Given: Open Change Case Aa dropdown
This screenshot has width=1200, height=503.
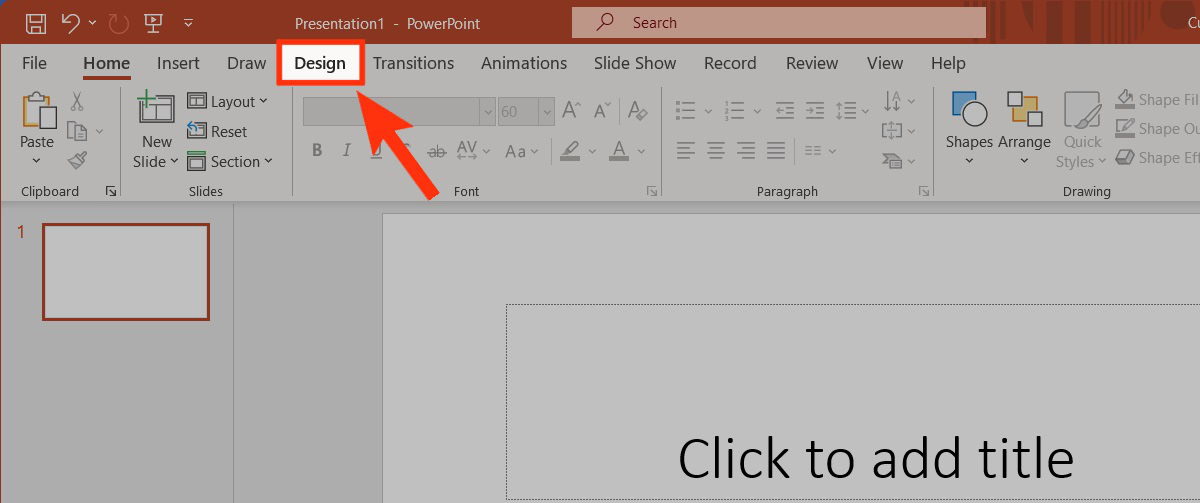Looking at the screenshot, I should click(523, 151).
